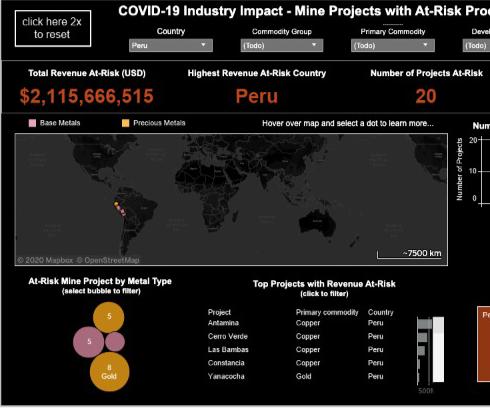Click the Gold commodity cell for Yanacocha

click(303, 376)
